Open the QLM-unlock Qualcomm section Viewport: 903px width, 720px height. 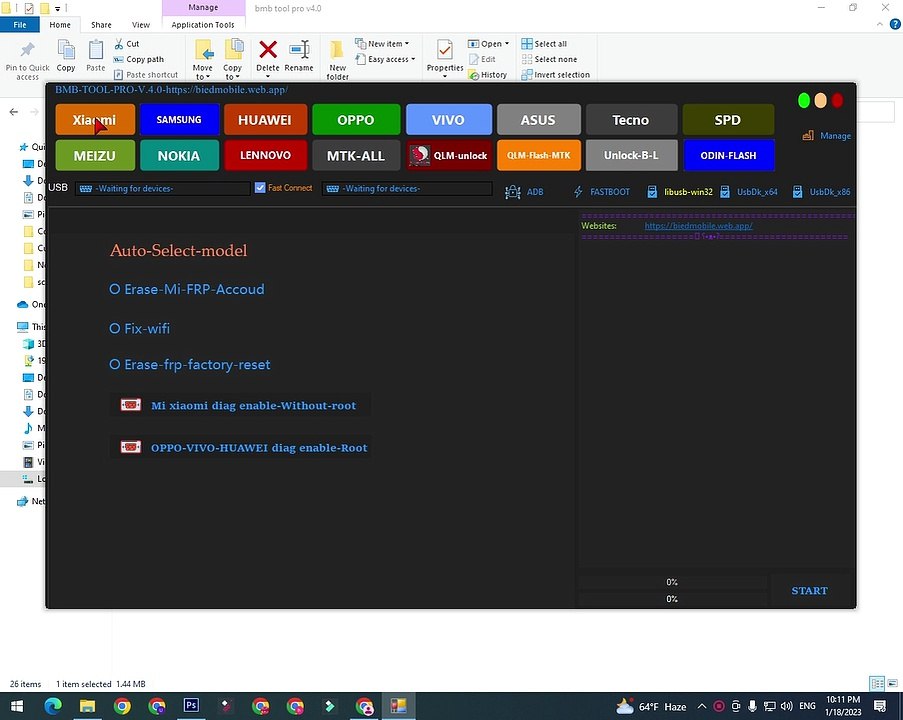448,155
